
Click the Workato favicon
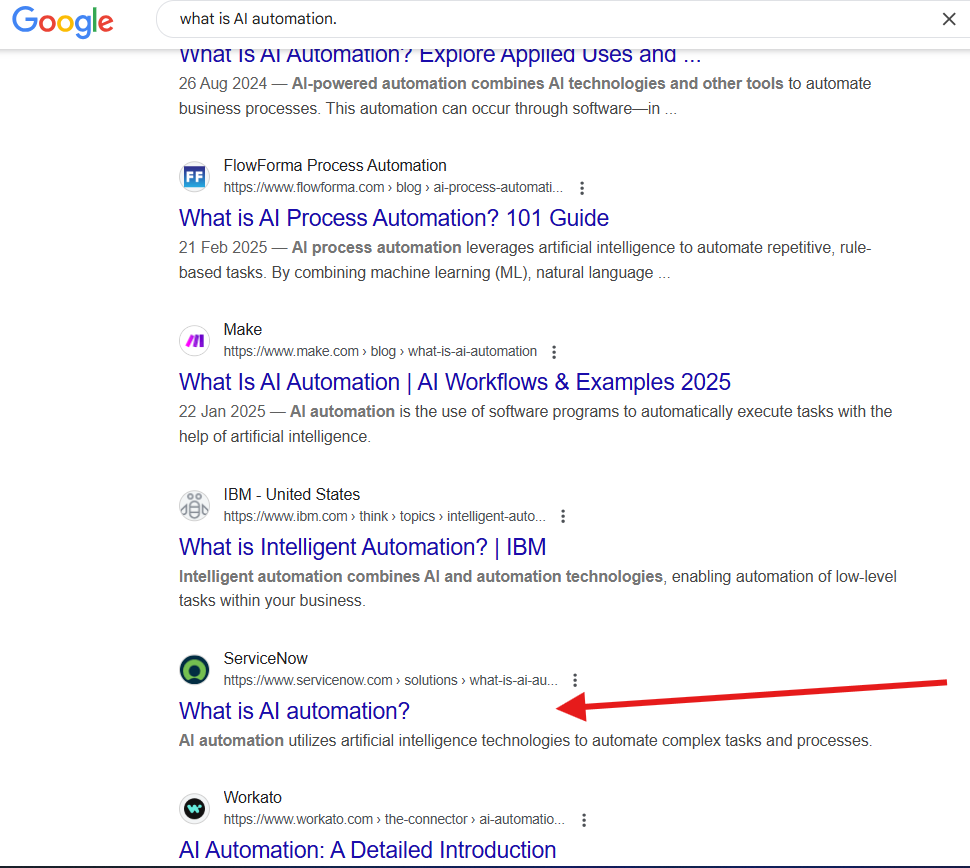pyautogui.click(x=194, y=808)
